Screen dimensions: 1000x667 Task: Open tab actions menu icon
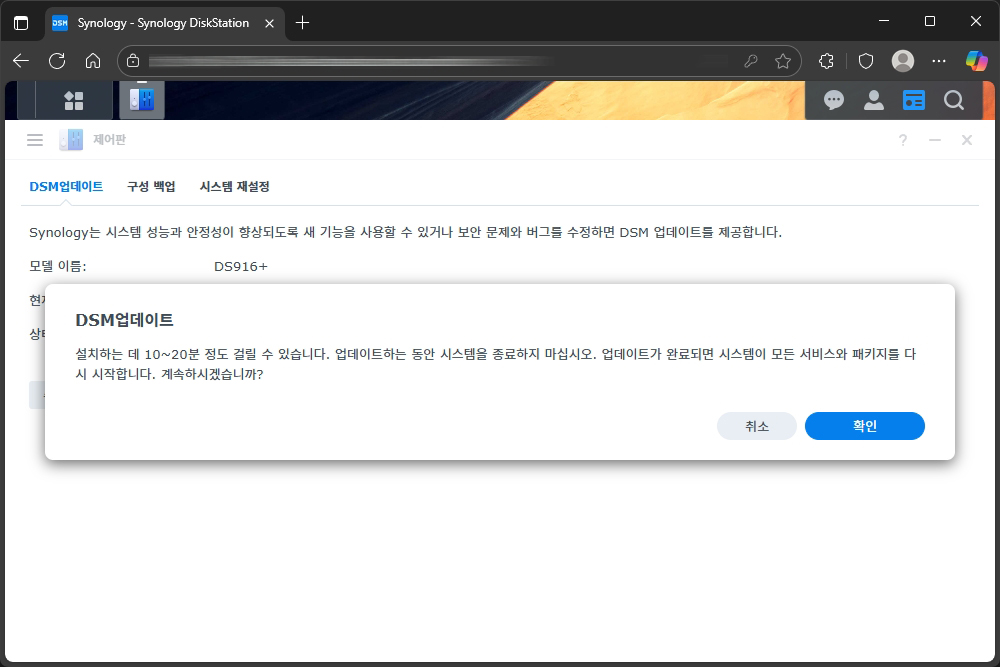(x=21, y=23)
